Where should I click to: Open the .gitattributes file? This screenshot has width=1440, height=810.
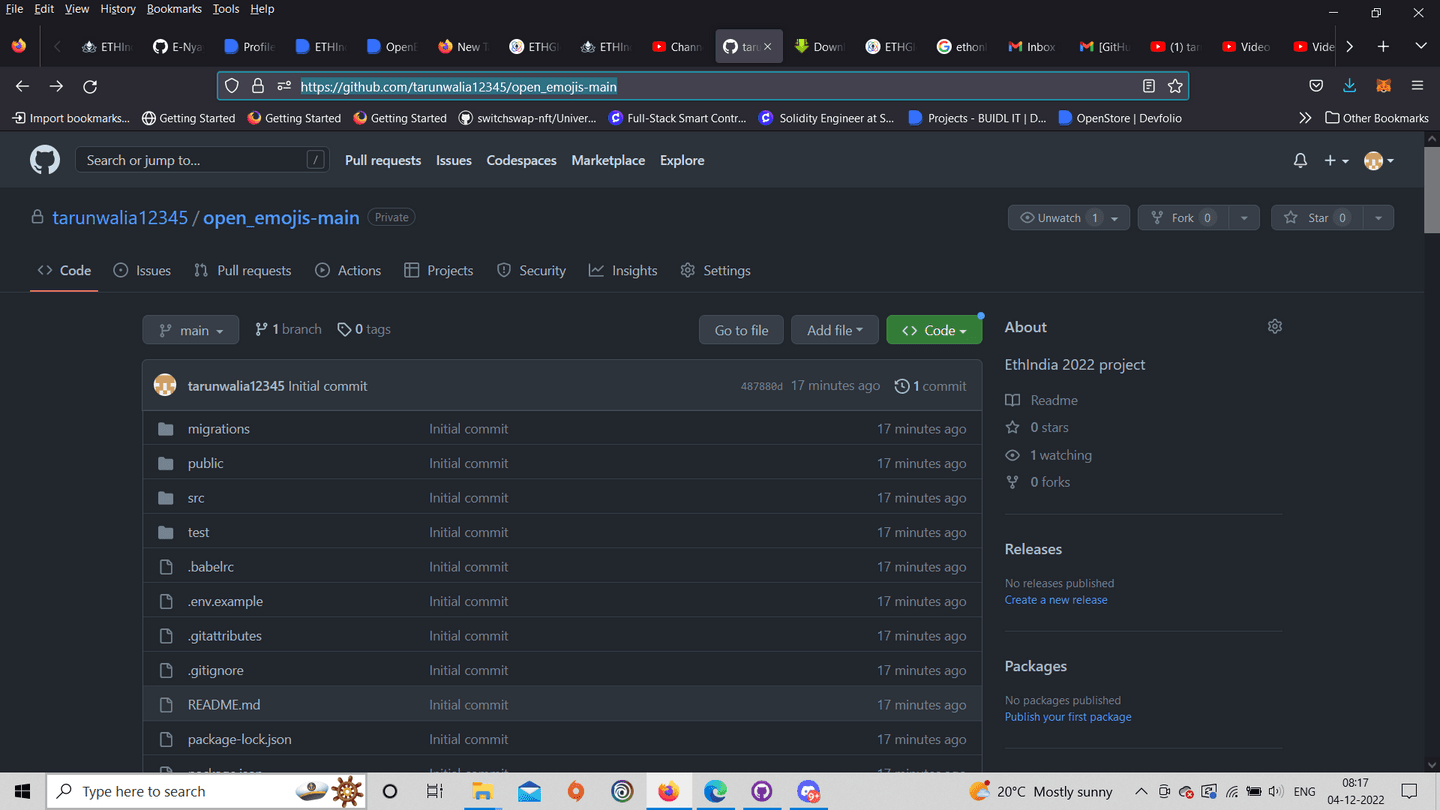point(225,636)
